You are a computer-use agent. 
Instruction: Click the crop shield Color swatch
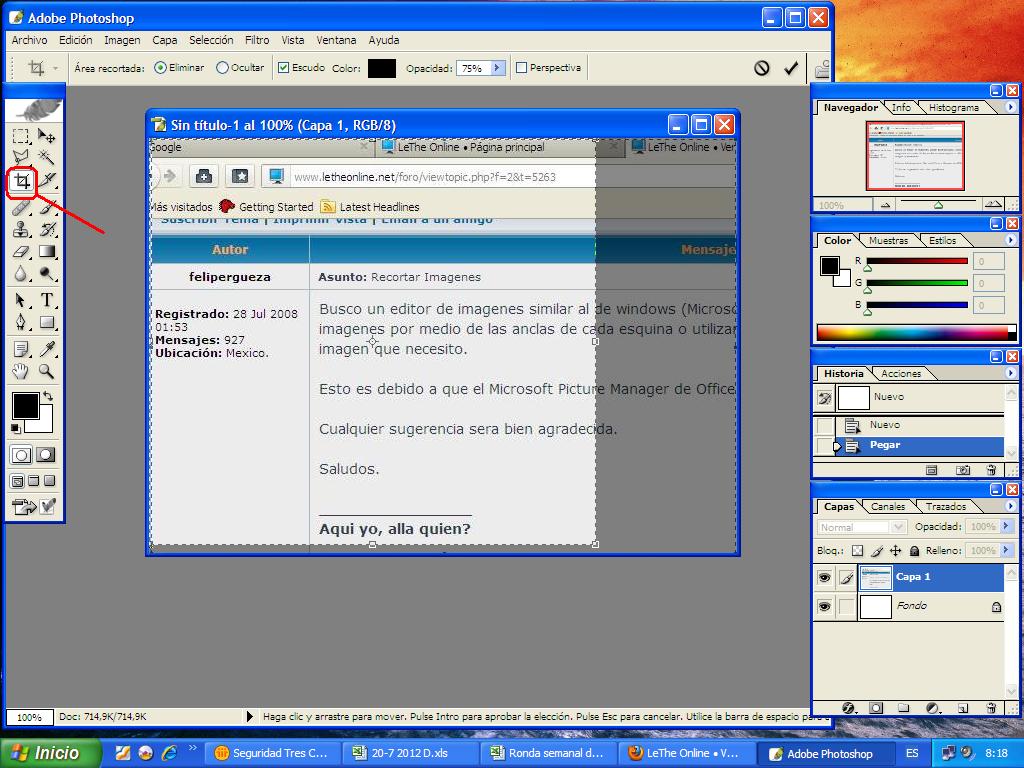(x=382, y=68)
